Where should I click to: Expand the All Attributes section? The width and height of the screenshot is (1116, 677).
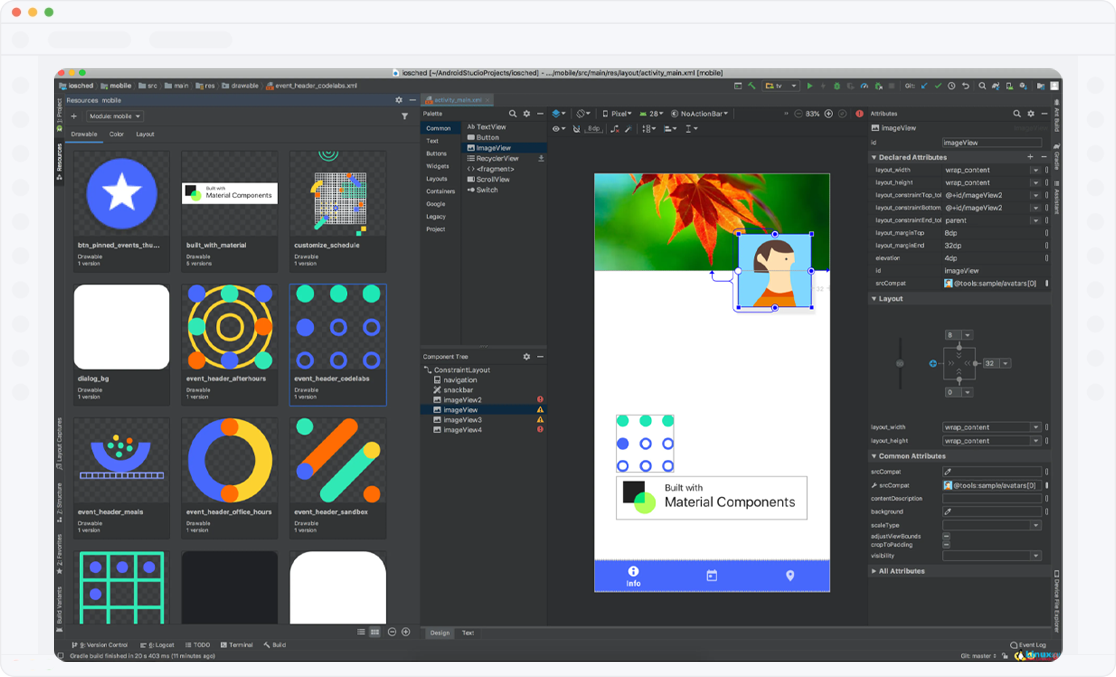coord(900,571)
